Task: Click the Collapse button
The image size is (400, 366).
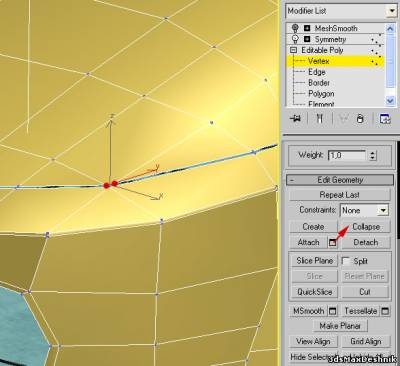Action: 366,227
